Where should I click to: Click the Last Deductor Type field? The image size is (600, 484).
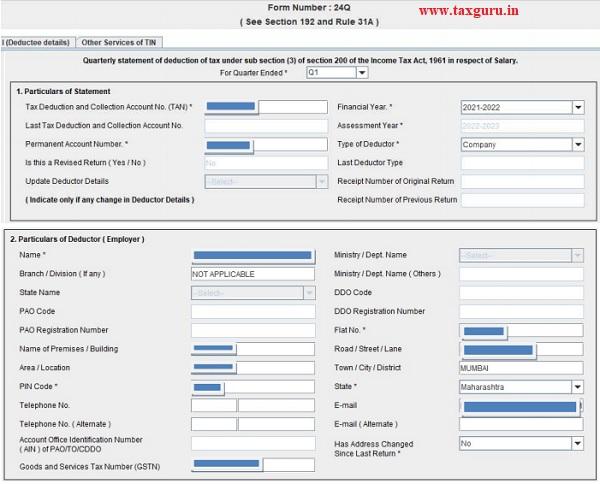(x=522, y=163)
